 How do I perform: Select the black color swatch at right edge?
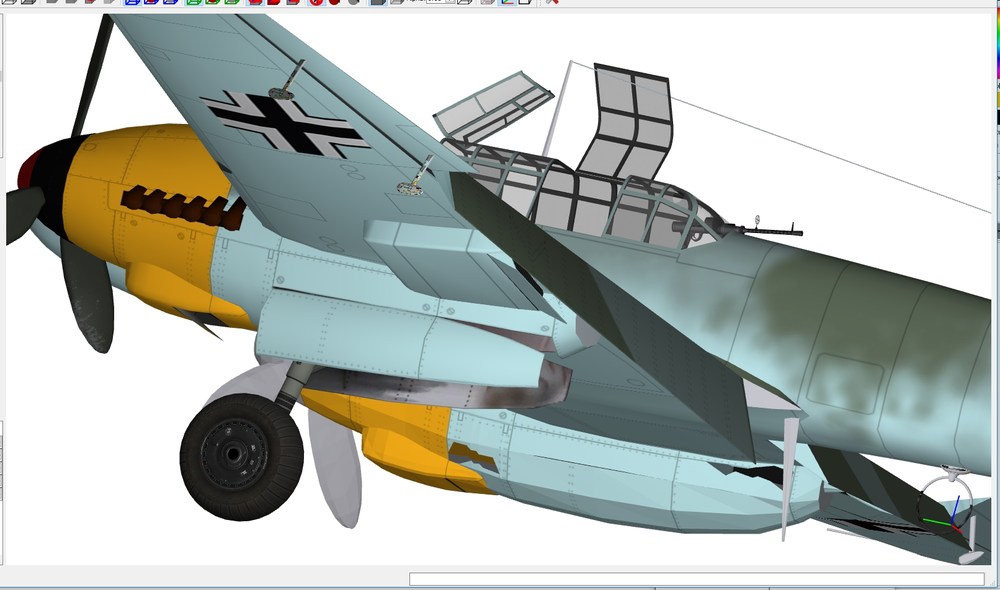click(x=997, y=117)
